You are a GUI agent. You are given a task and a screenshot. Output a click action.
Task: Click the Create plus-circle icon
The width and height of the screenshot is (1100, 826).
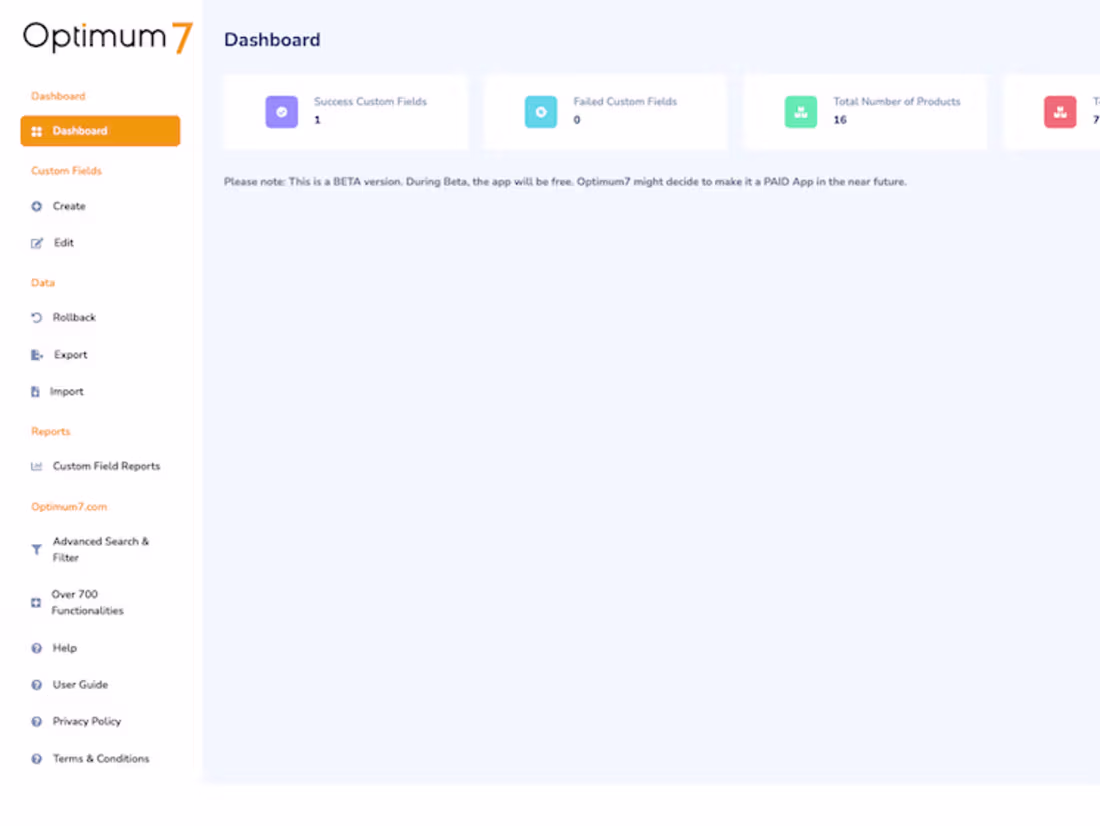pos(36,206)
